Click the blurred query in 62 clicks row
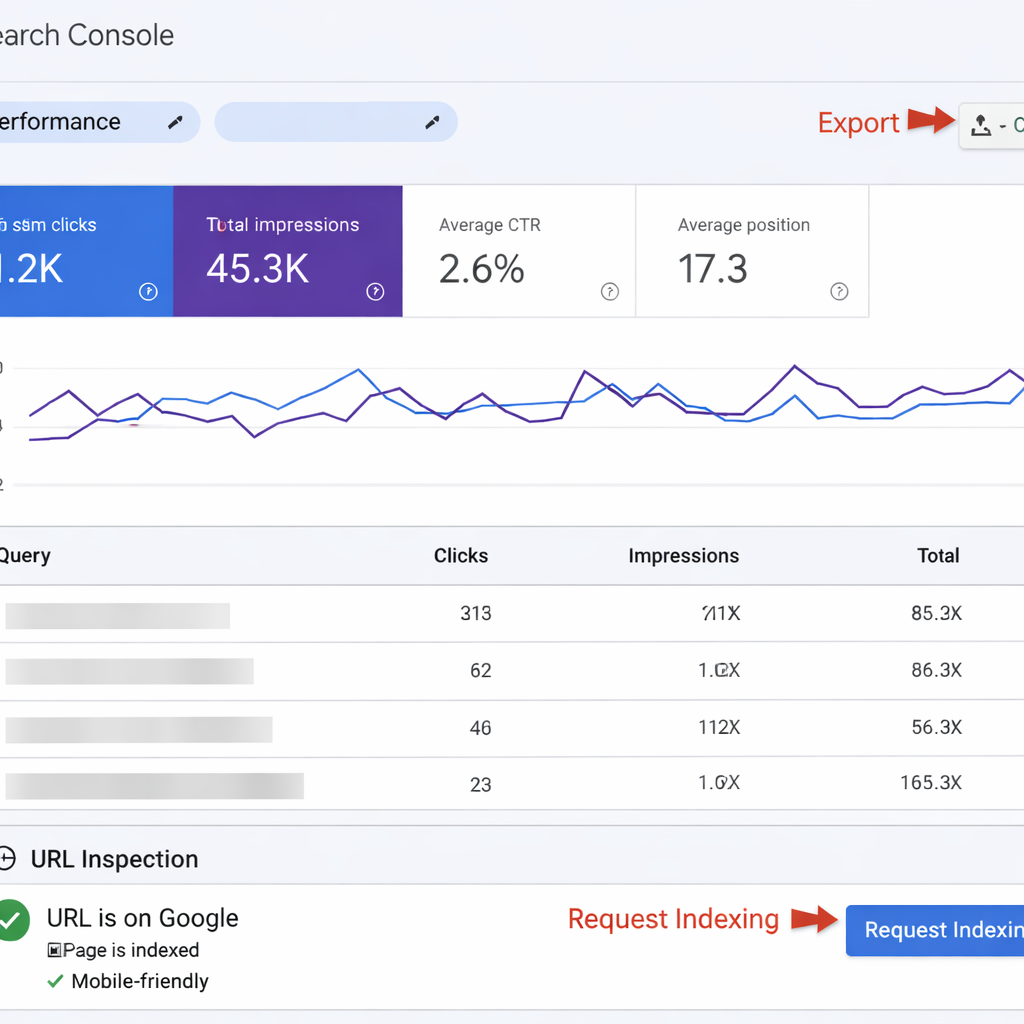The image size is (1024, 1024). pos(129,671)
